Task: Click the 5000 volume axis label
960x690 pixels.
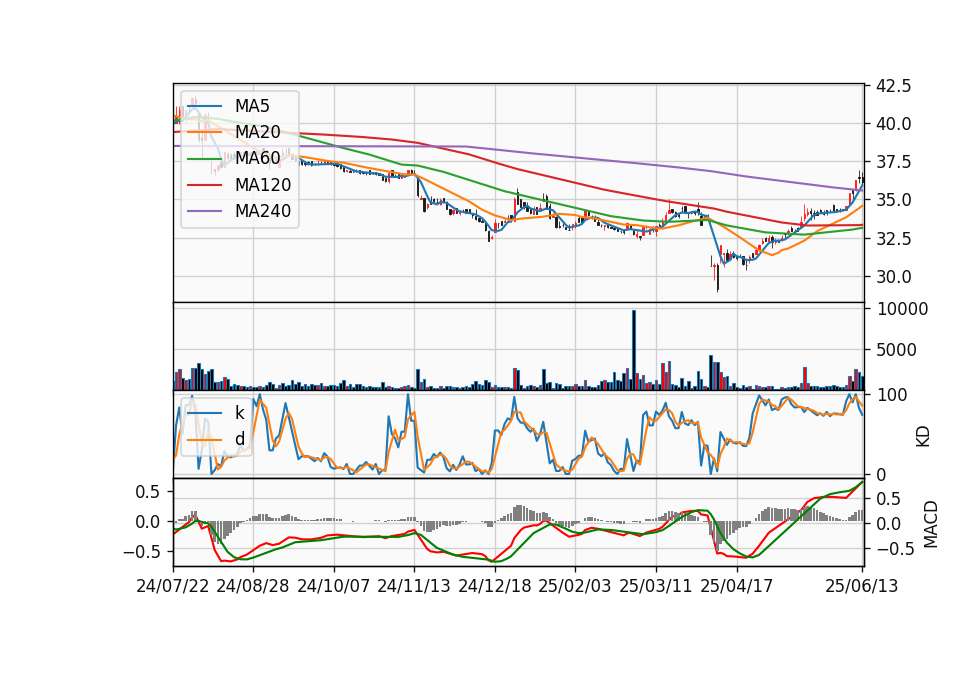Action: (897, 351)
